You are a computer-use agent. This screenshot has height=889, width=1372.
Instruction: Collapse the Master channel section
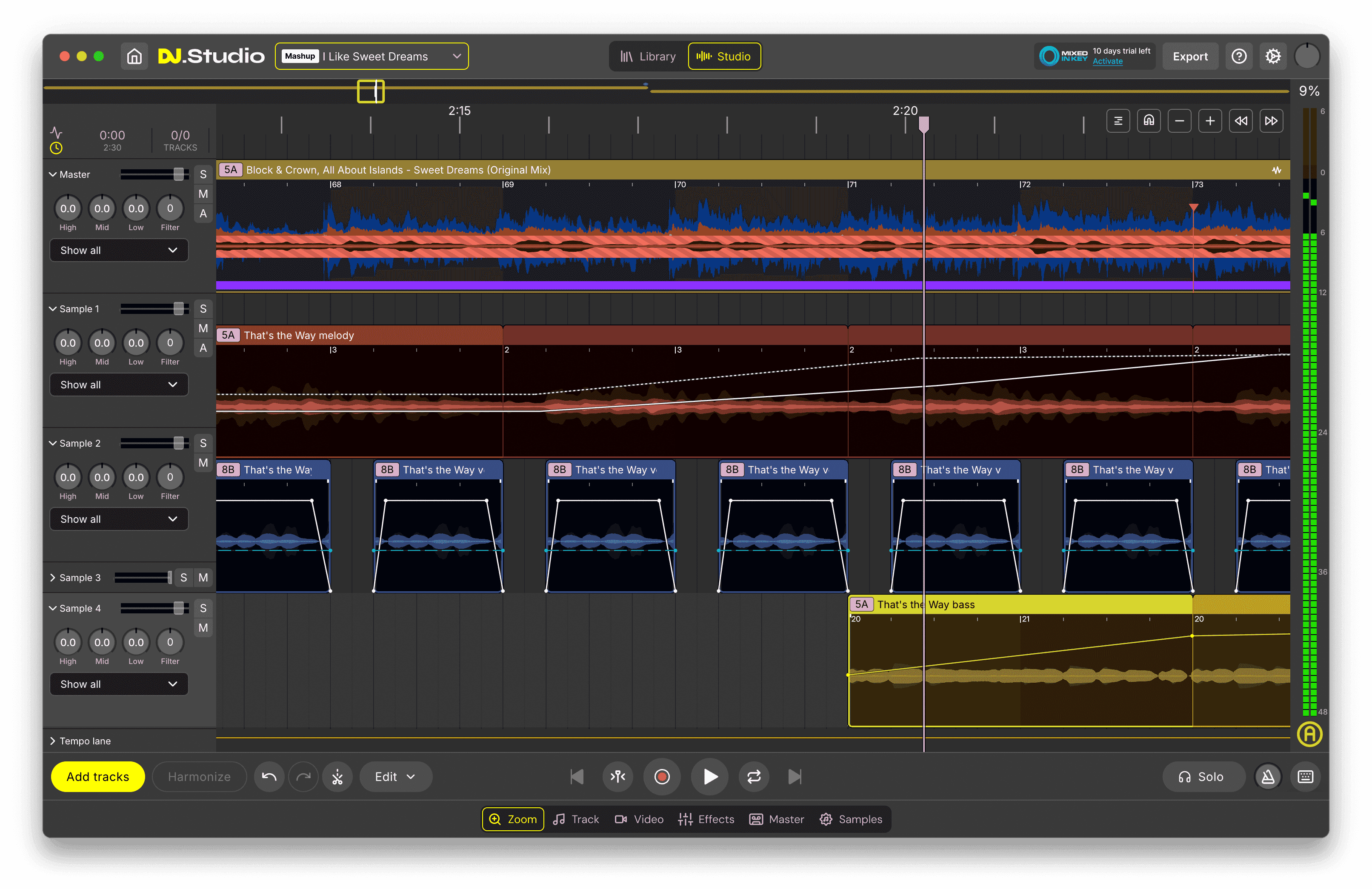pos(53,174)
